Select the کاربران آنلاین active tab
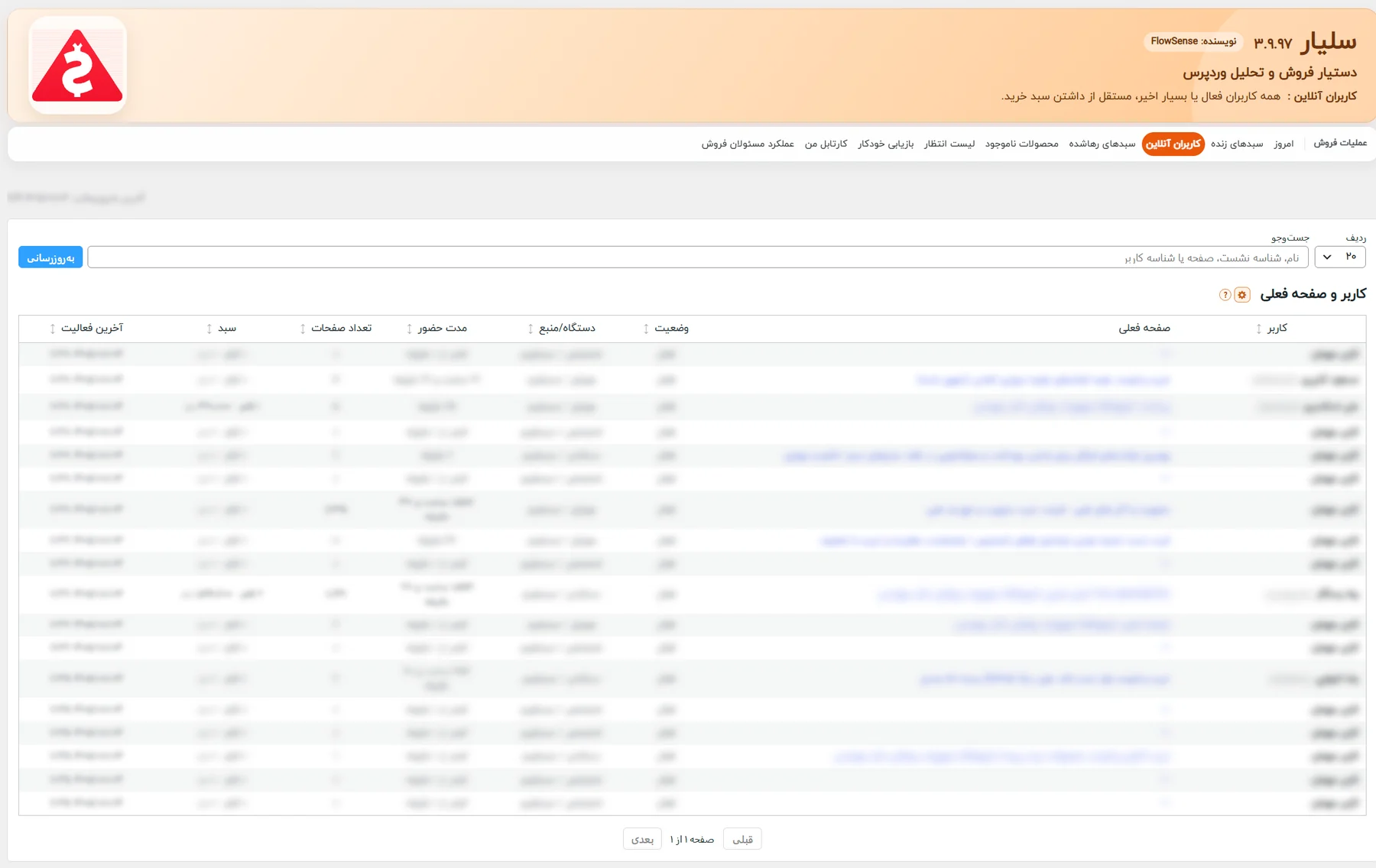 (1173, 144)
